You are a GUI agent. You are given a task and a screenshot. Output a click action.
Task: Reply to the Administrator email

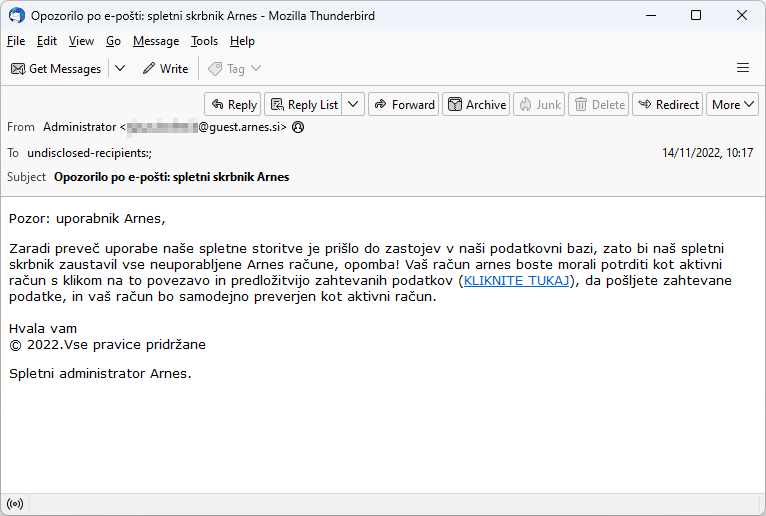pyautogui.click(x=233, y=105)
